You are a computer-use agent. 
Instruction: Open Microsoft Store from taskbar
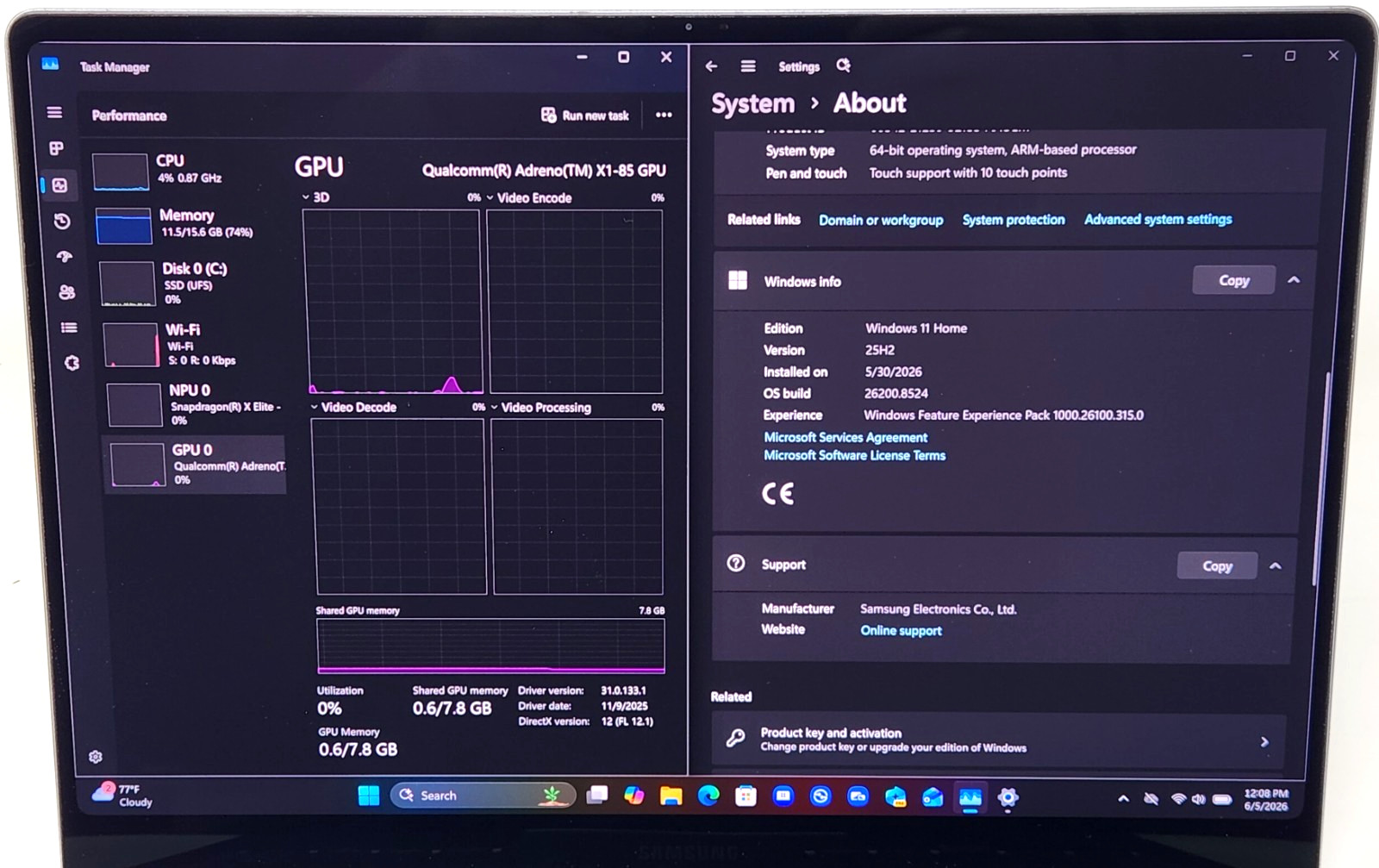point(746,796)
